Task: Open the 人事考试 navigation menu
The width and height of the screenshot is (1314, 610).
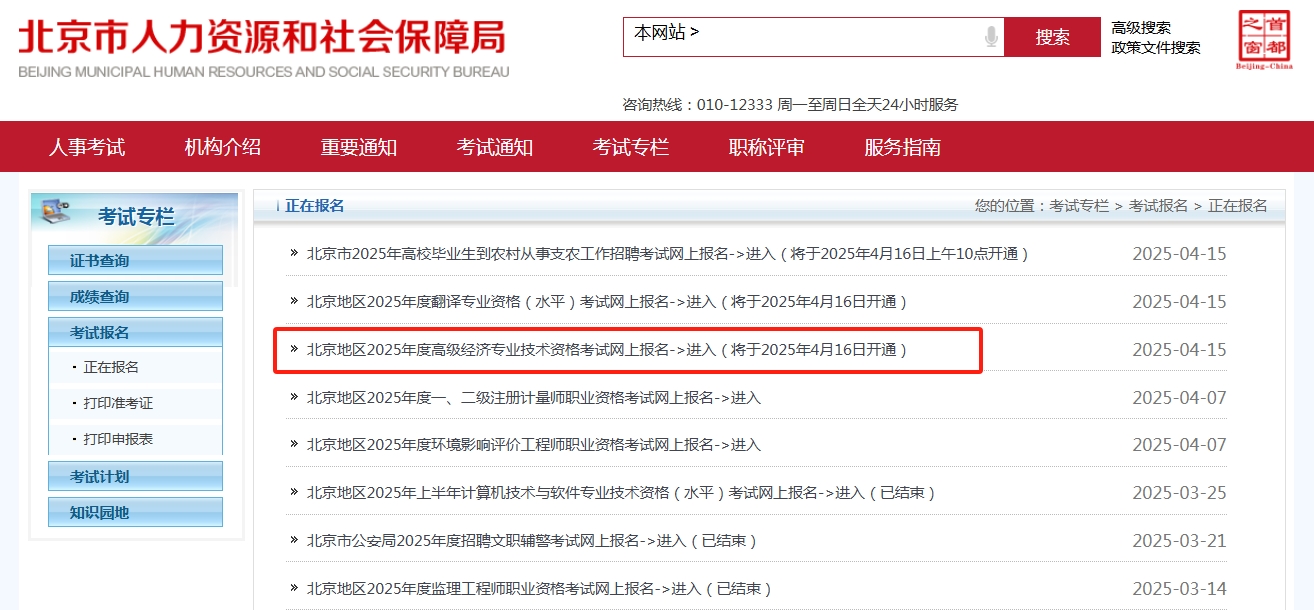Action: point(87,147)
